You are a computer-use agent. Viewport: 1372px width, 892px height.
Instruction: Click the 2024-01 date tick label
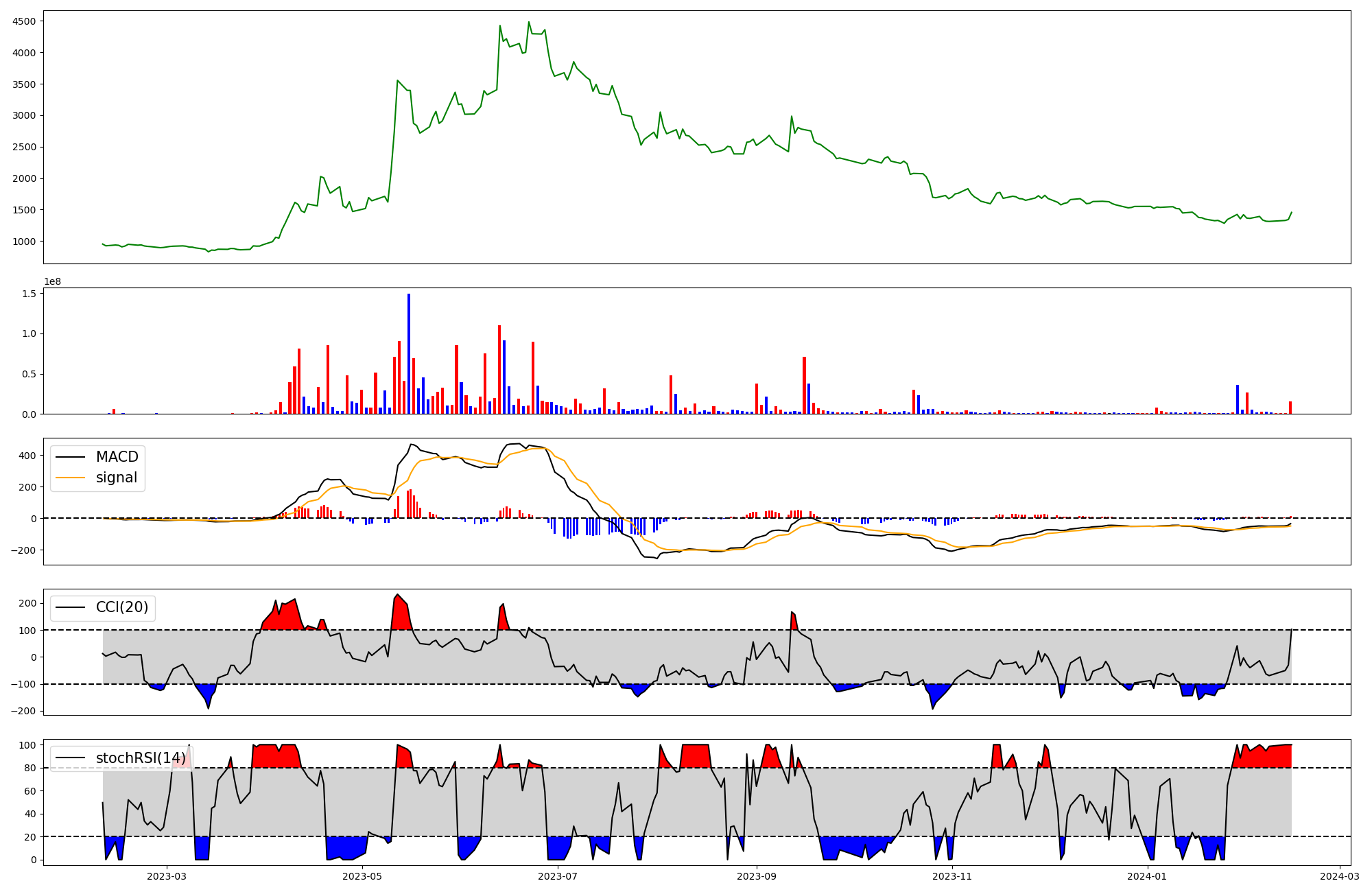[1146, 876]
